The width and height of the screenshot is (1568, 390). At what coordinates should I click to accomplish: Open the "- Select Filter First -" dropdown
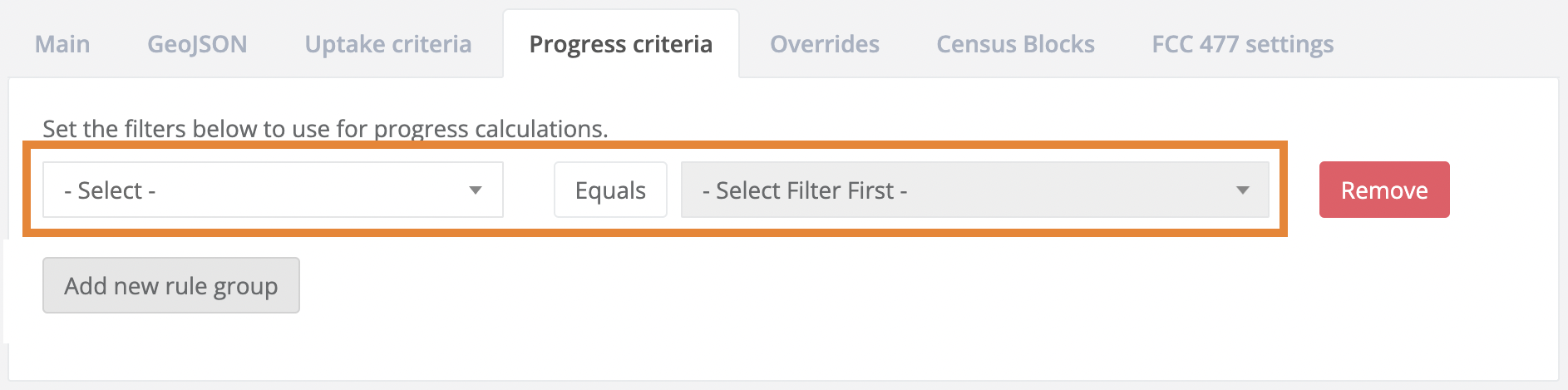(x=956, y=190)
